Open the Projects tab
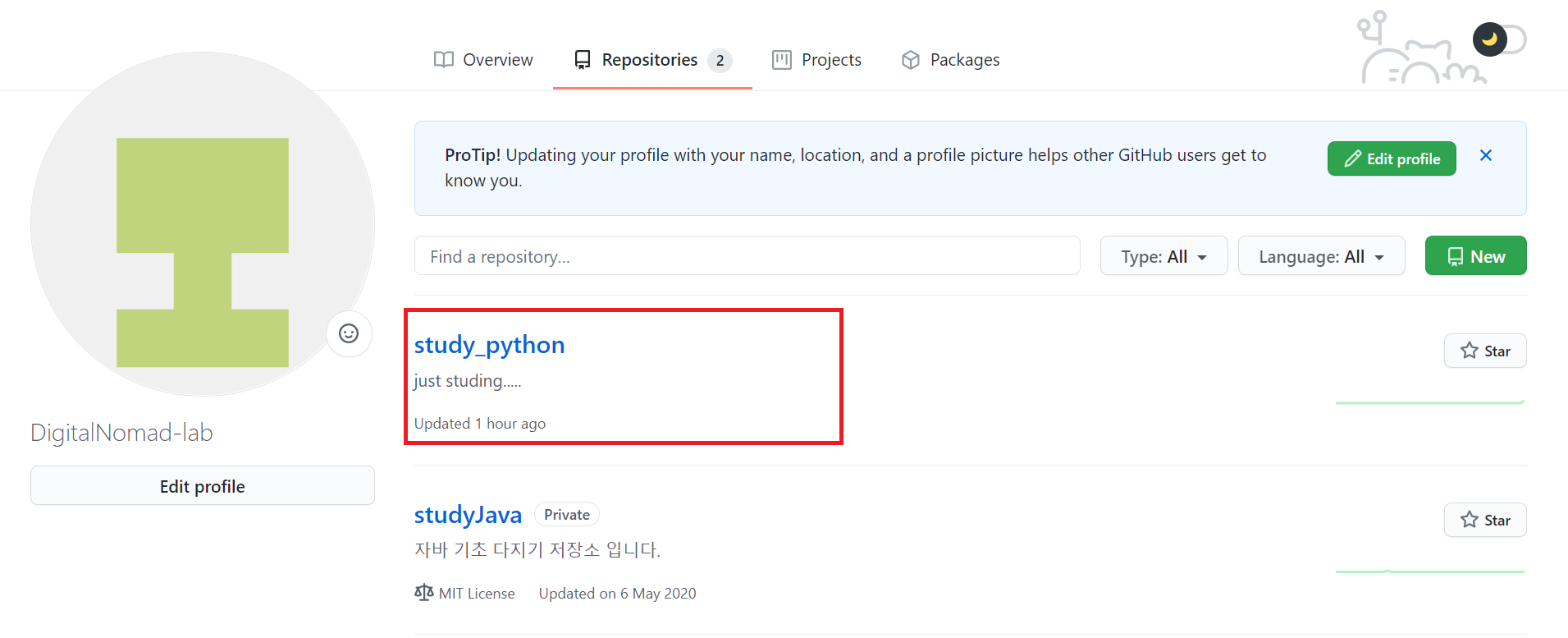 pyautogui.click(x=816, y=60)
